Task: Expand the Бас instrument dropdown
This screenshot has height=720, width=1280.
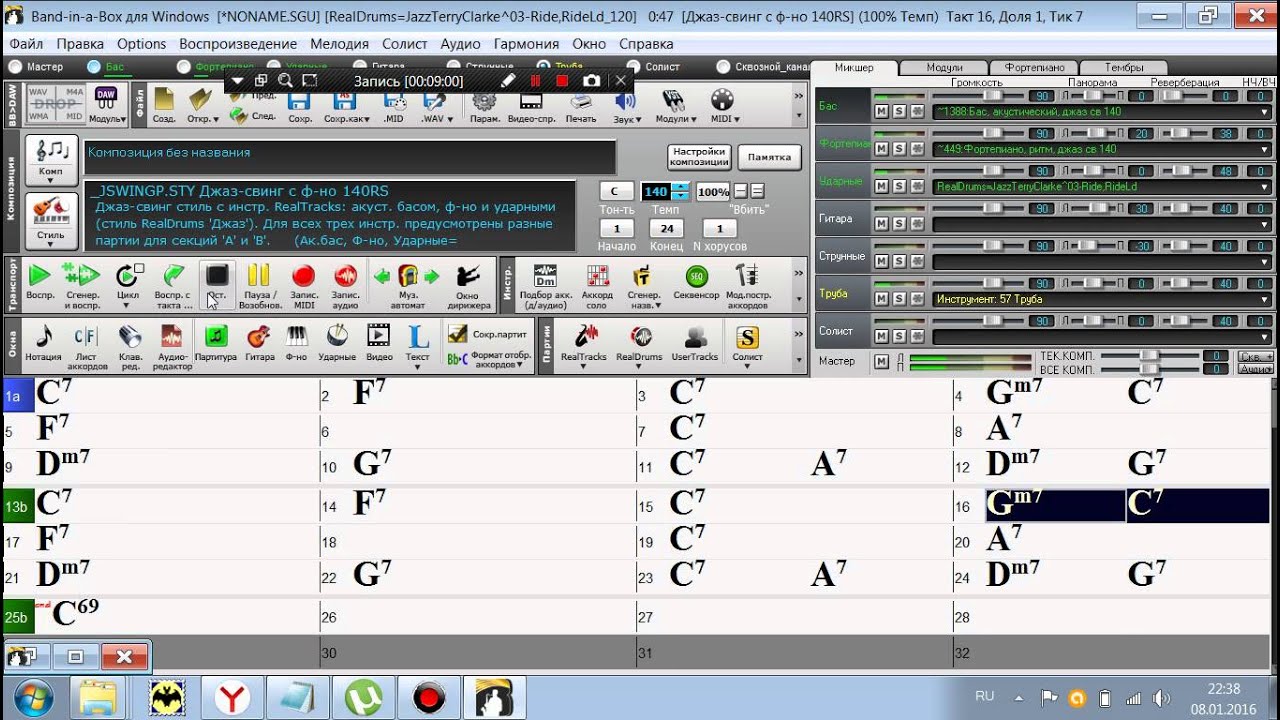Action: coord(1264,112)
